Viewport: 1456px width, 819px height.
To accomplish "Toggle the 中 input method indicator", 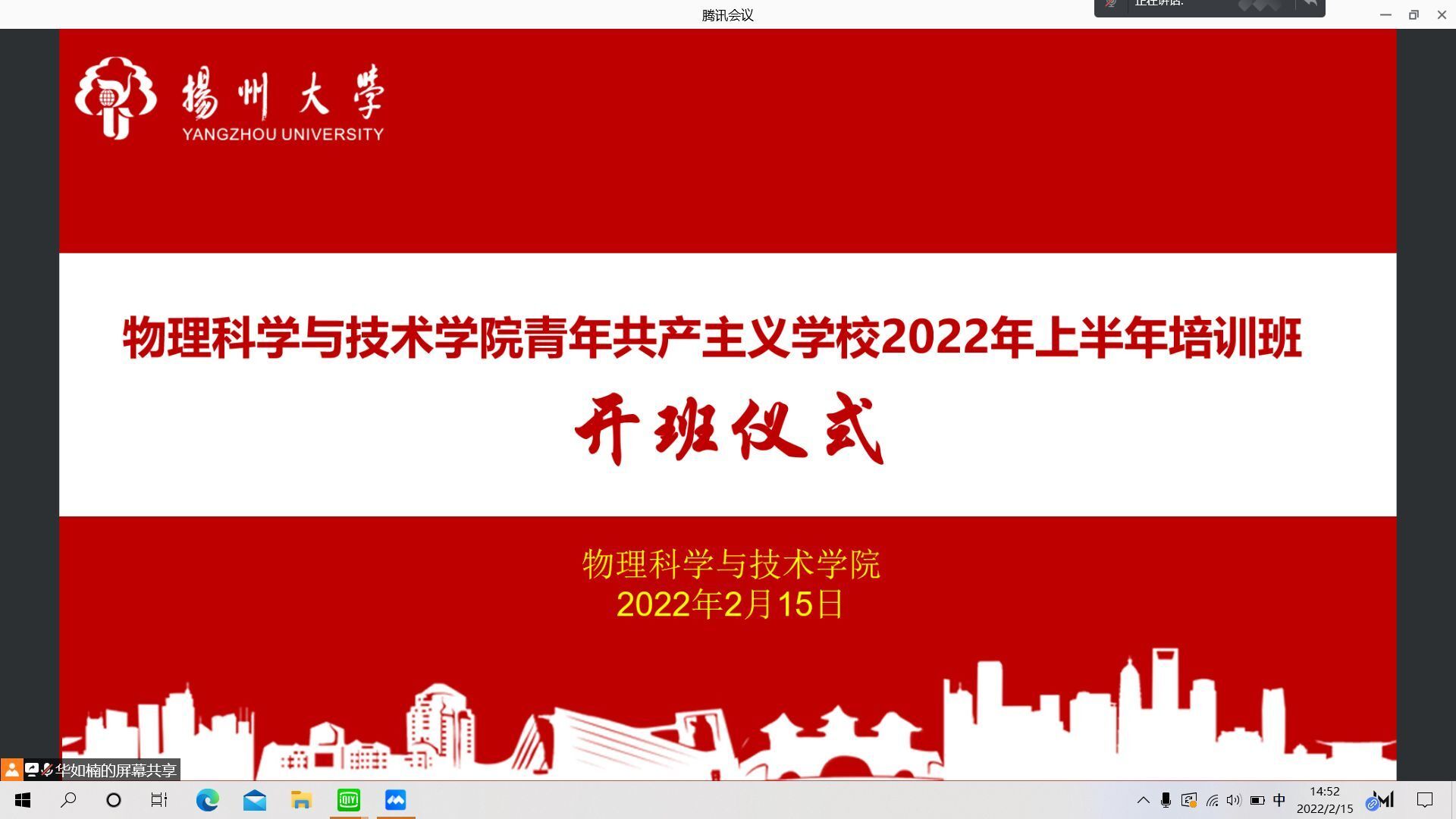I will tap(1279, 800).
